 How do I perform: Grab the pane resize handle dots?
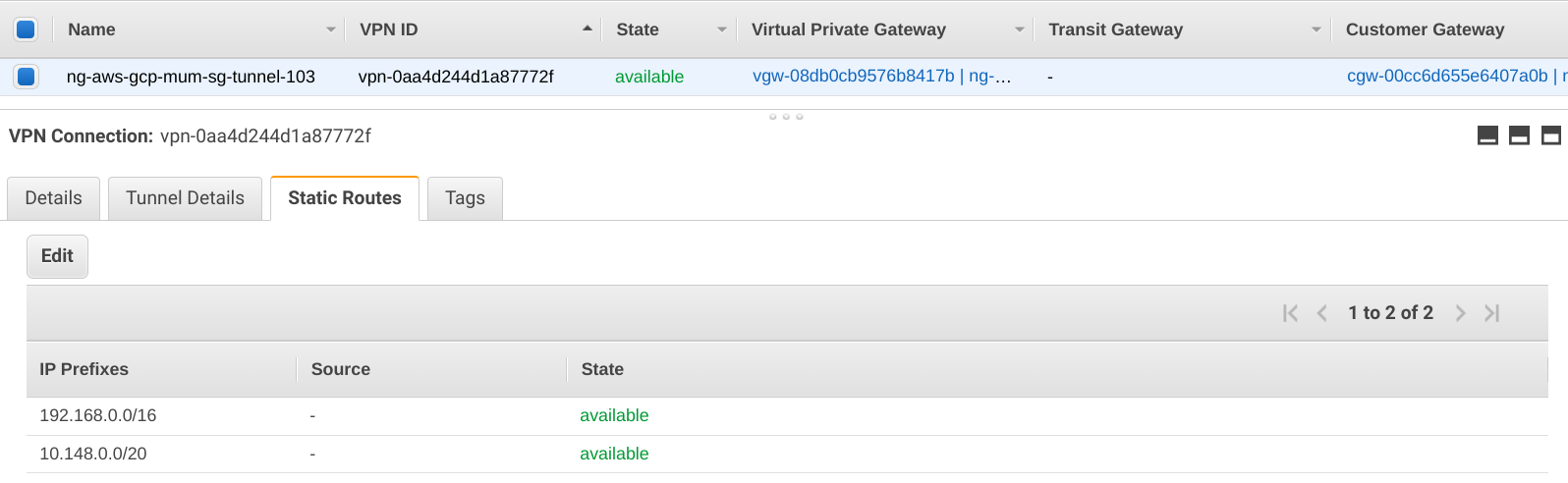786,117
